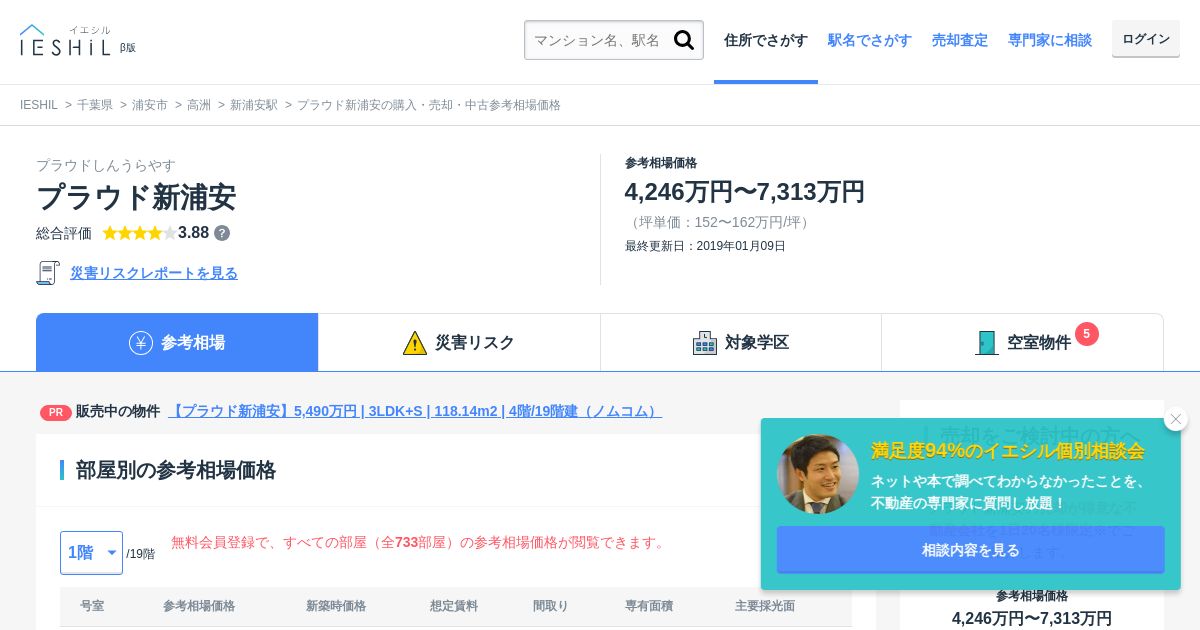
Task: Click the star rating display
Action: tap(139, 233)
